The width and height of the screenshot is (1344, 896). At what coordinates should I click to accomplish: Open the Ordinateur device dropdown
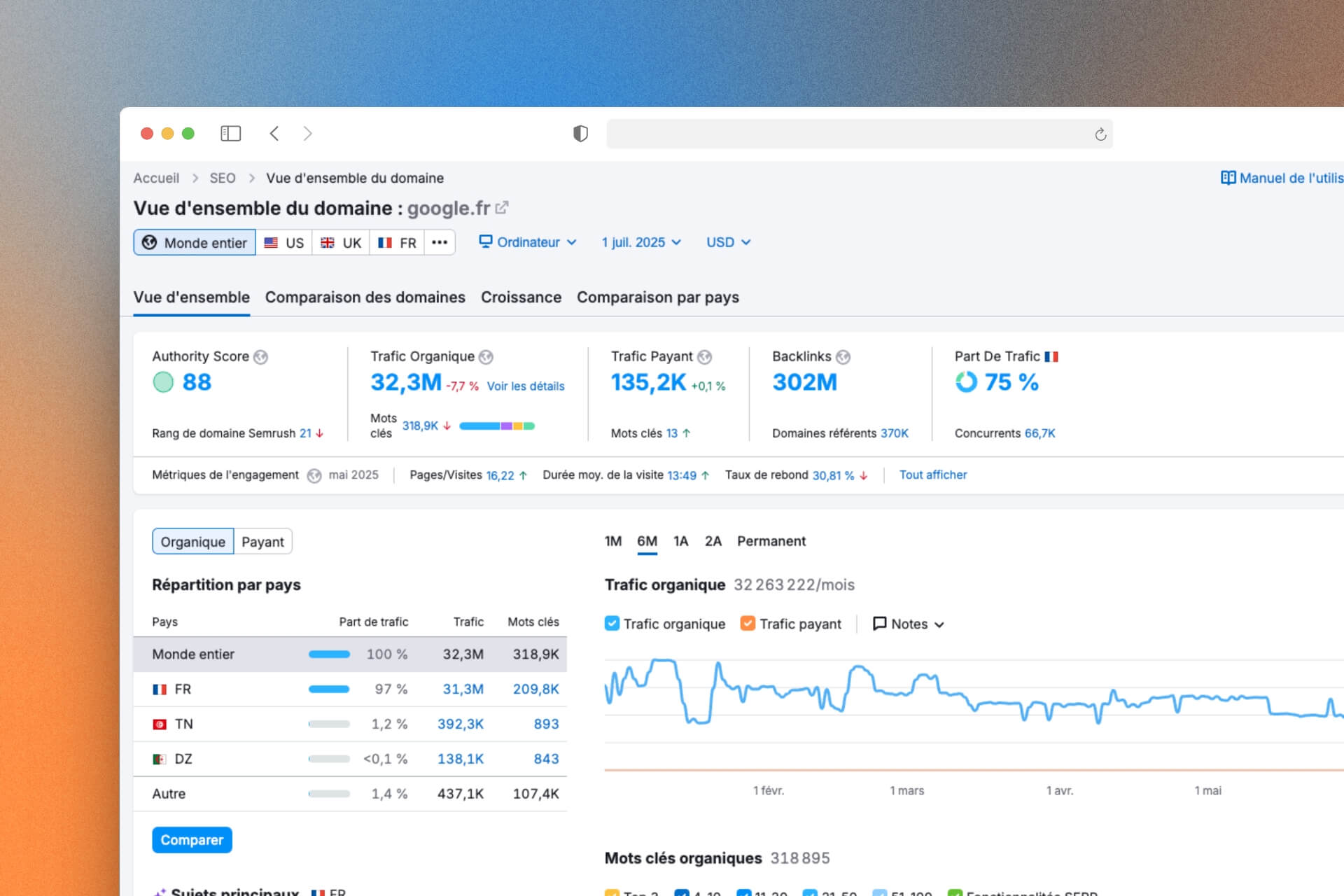point(528,242)
